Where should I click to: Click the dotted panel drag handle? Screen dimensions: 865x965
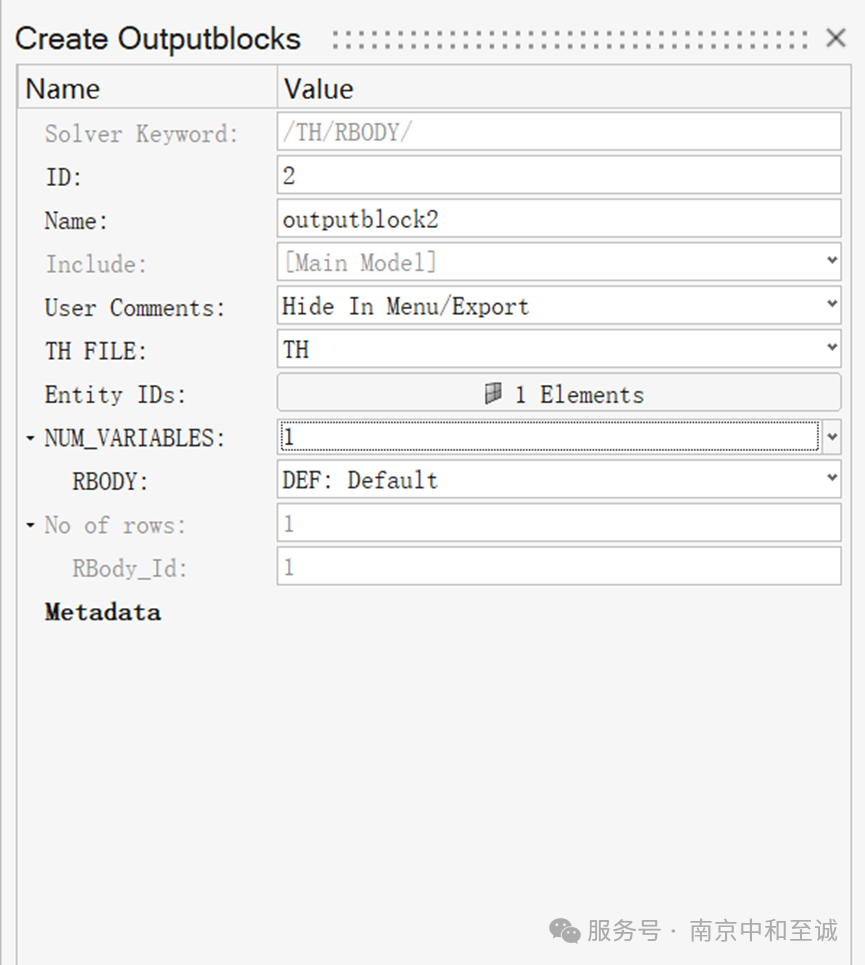coord(570,39)
